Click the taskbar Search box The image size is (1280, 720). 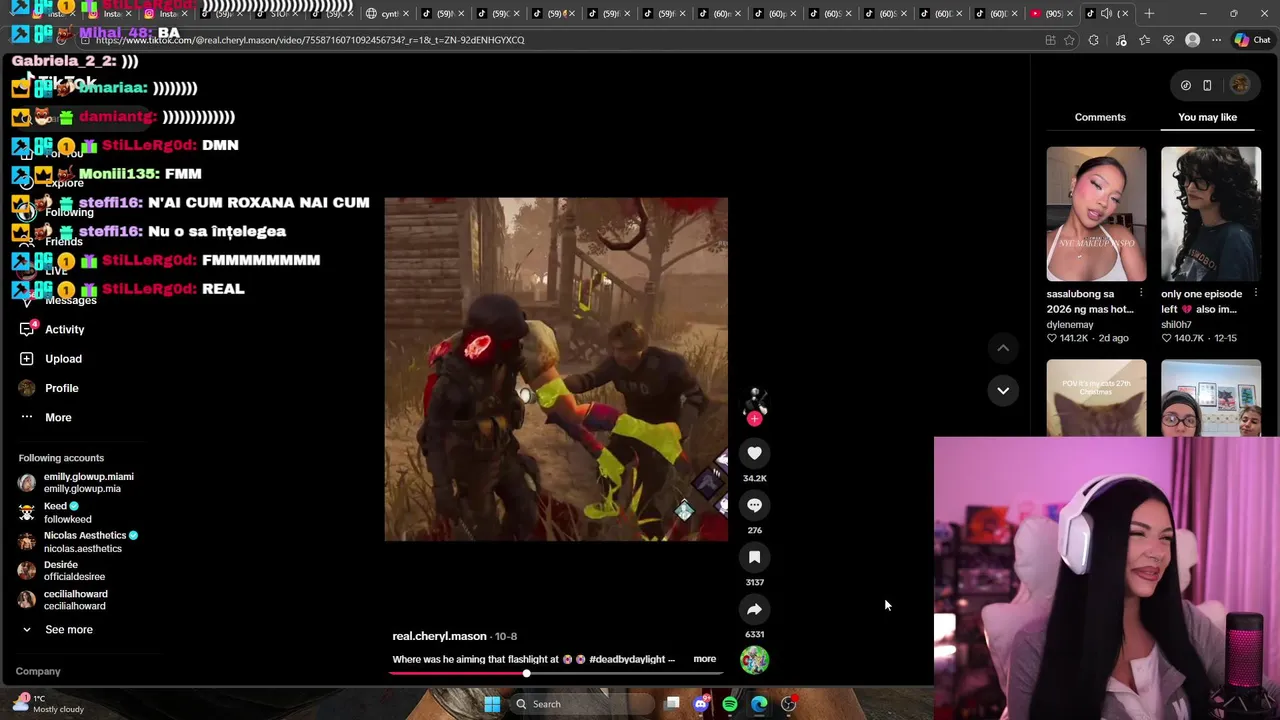point(584,704)
